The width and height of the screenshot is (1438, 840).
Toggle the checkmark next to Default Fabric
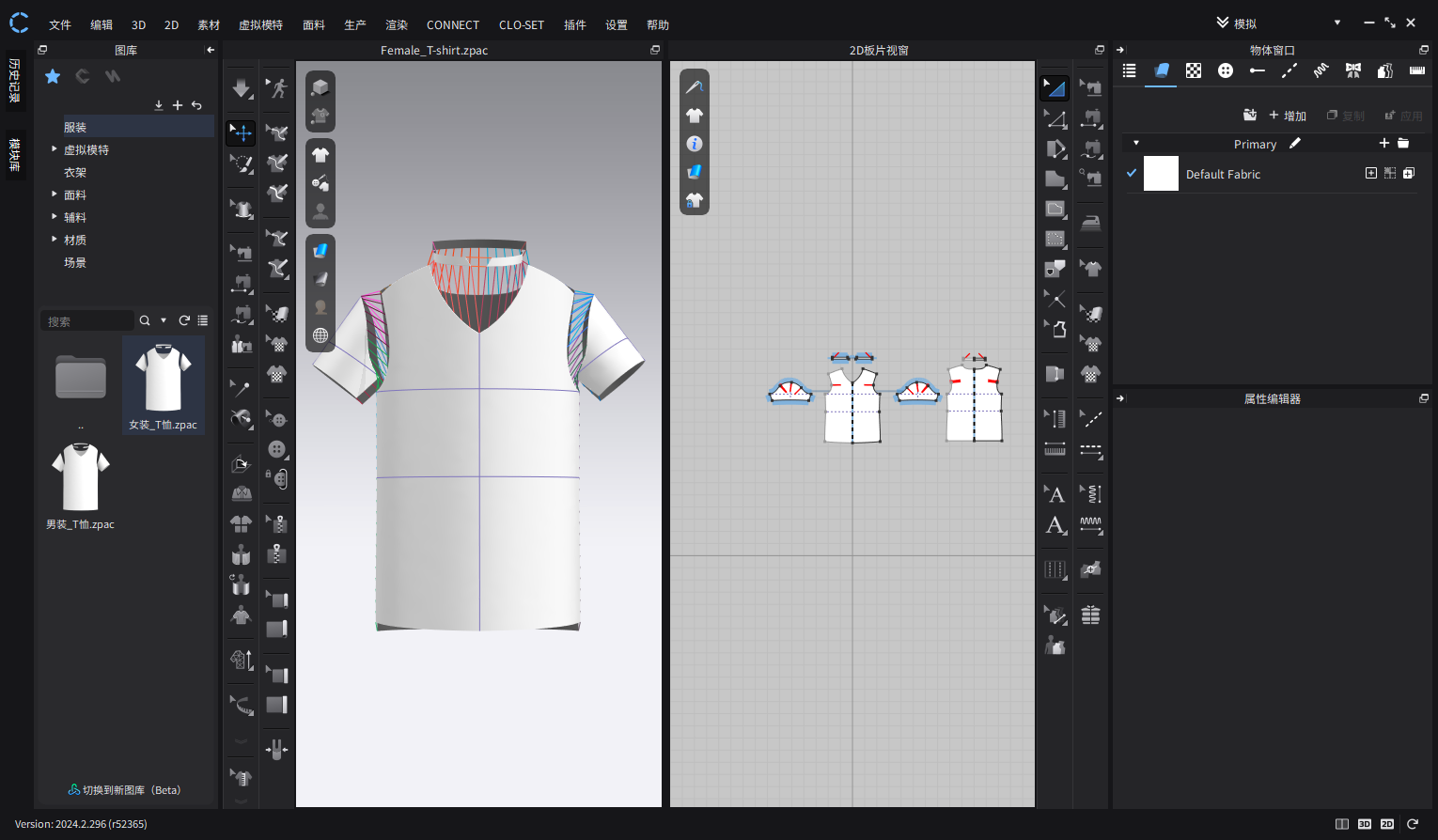coord(1132,173)
